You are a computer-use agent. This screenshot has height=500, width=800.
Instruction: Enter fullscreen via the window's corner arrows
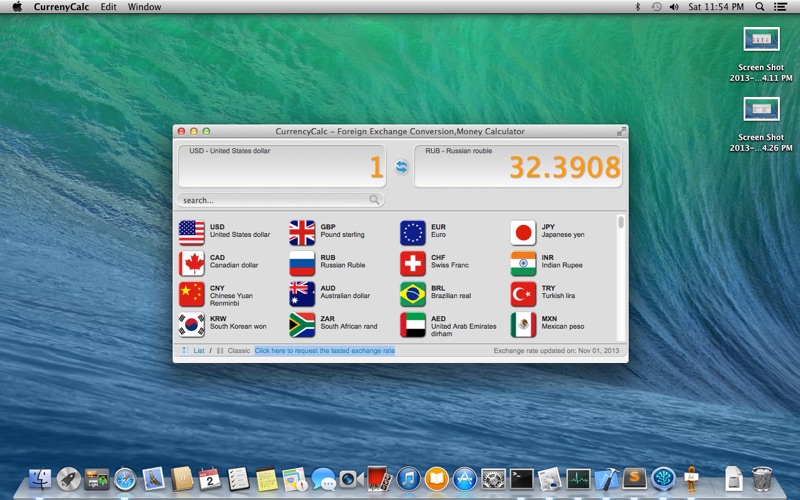[621, 131]
